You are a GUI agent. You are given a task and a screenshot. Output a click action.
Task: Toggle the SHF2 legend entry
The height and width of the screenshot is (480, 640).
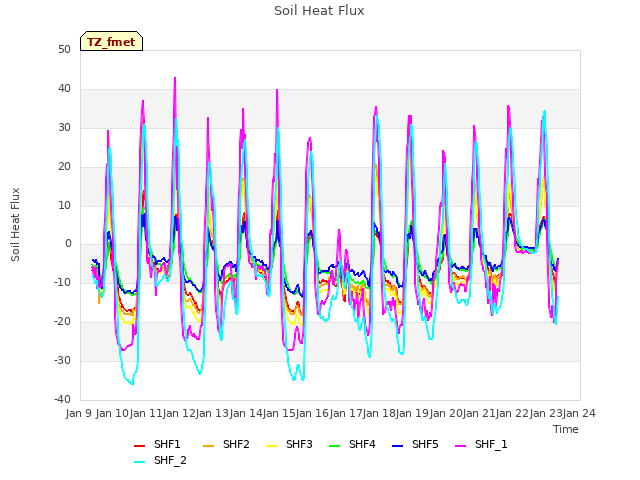(226, 444)
